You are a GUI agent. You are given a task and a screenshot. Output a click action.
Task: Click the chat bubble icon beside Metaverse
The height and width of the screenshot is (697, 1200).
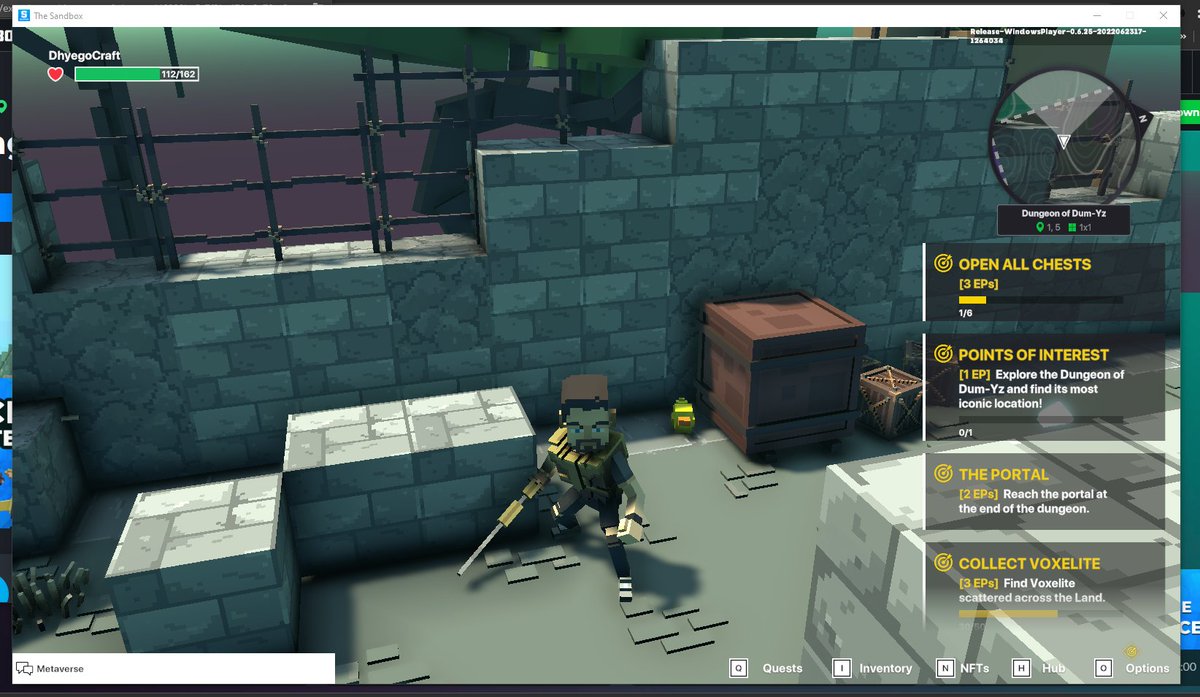pos(24,668)
